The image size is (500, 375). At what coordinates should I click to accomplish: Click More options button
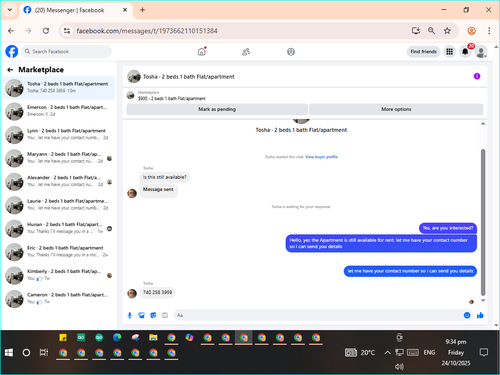point(396,109)
